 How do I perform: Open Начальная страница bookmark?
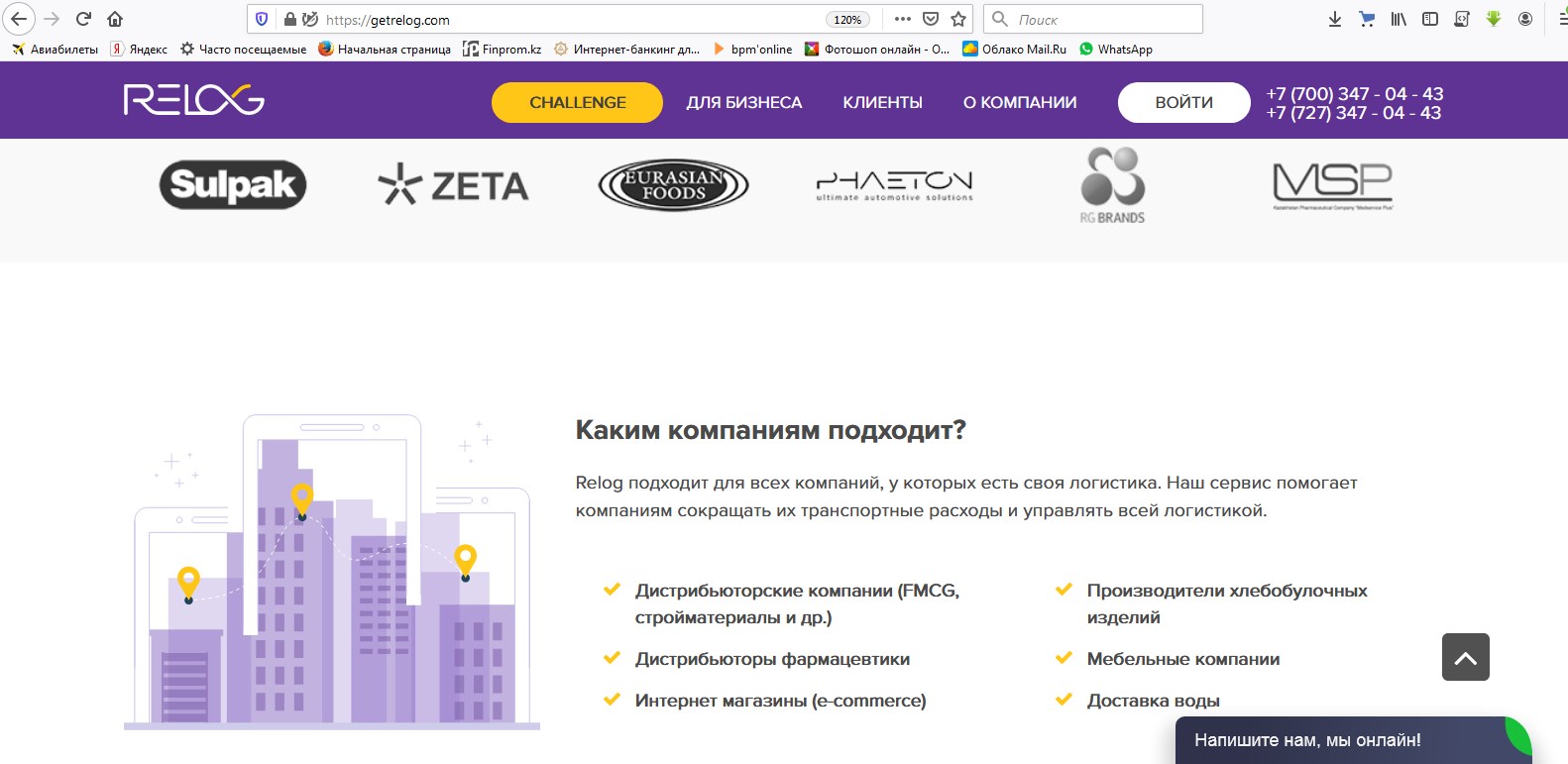point(385,49)
